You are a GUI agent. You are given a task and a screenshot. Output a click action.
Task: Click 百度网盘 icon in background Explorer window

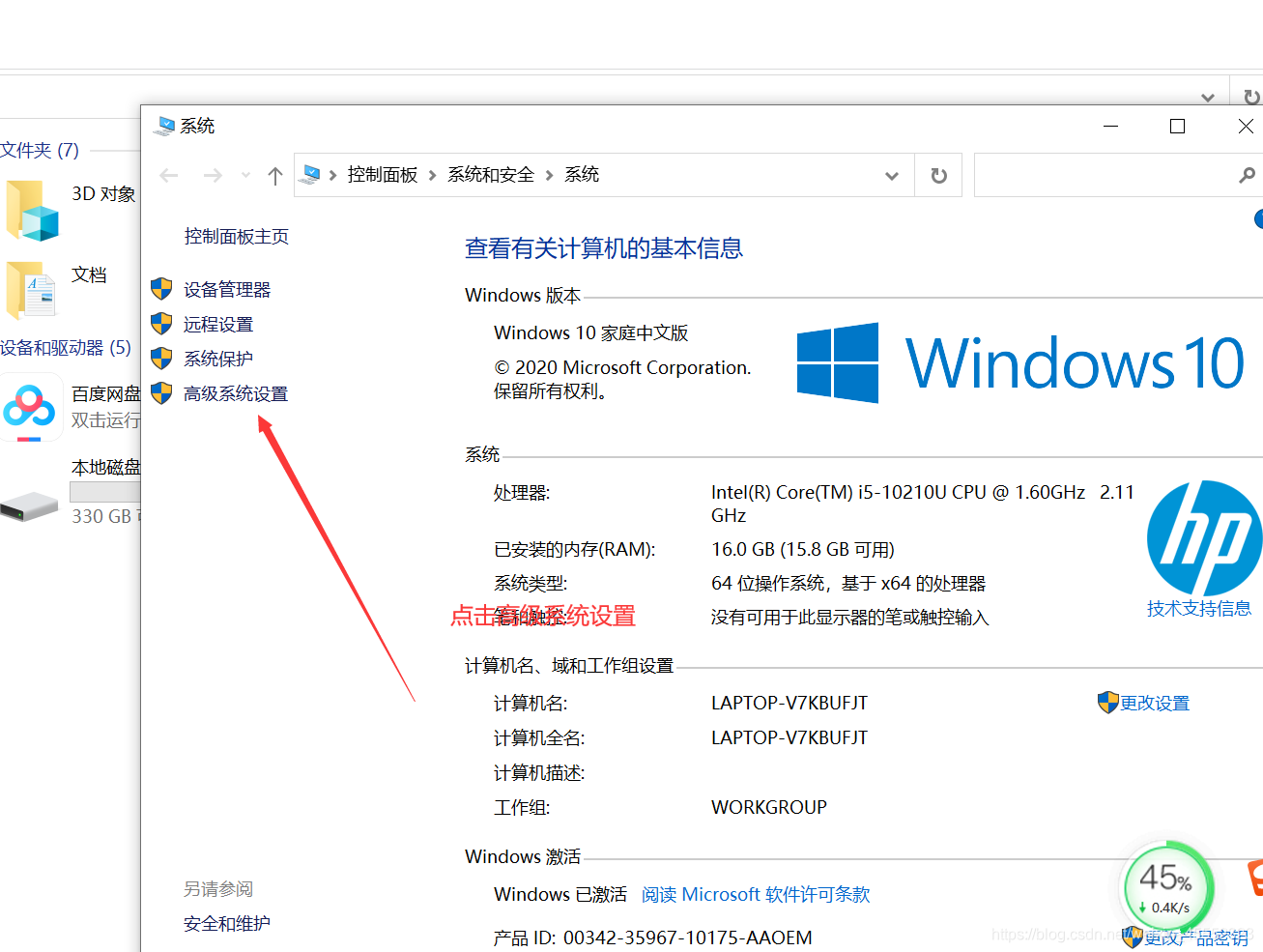(x=30, y=408)
